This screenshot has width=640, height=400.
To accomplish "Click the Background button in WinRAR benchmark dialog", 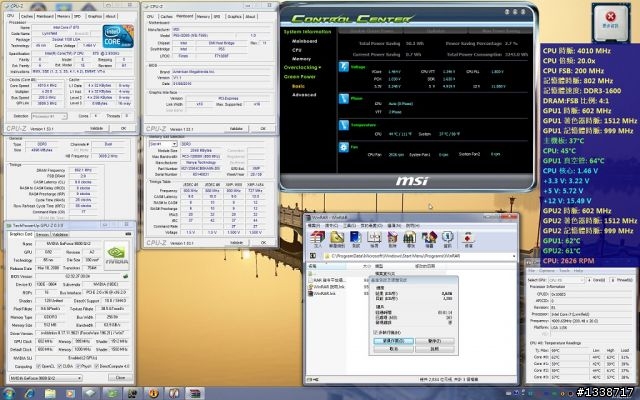I will point(393,341).
